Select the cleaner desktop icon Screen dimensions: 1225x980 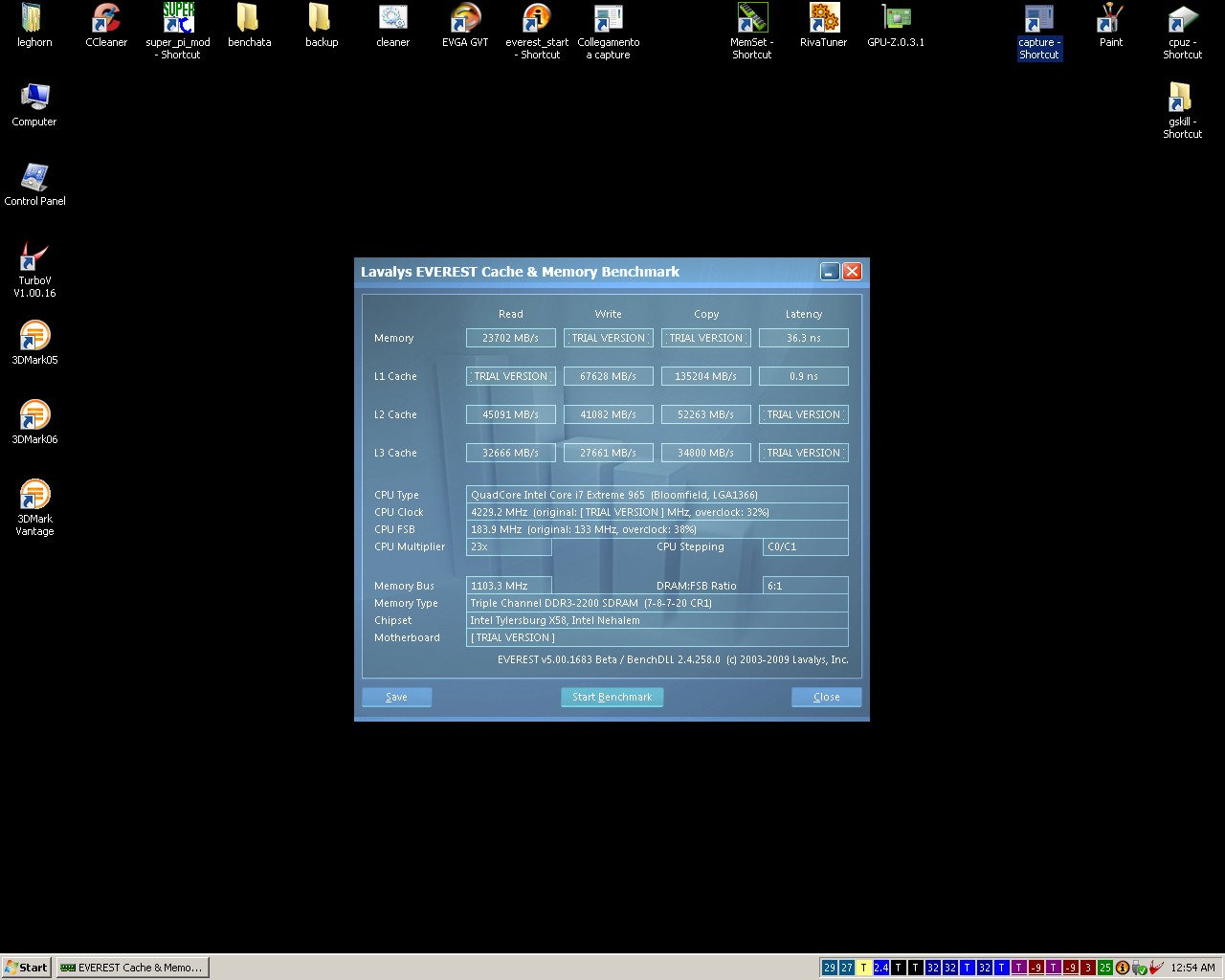(x=392, y=25)
